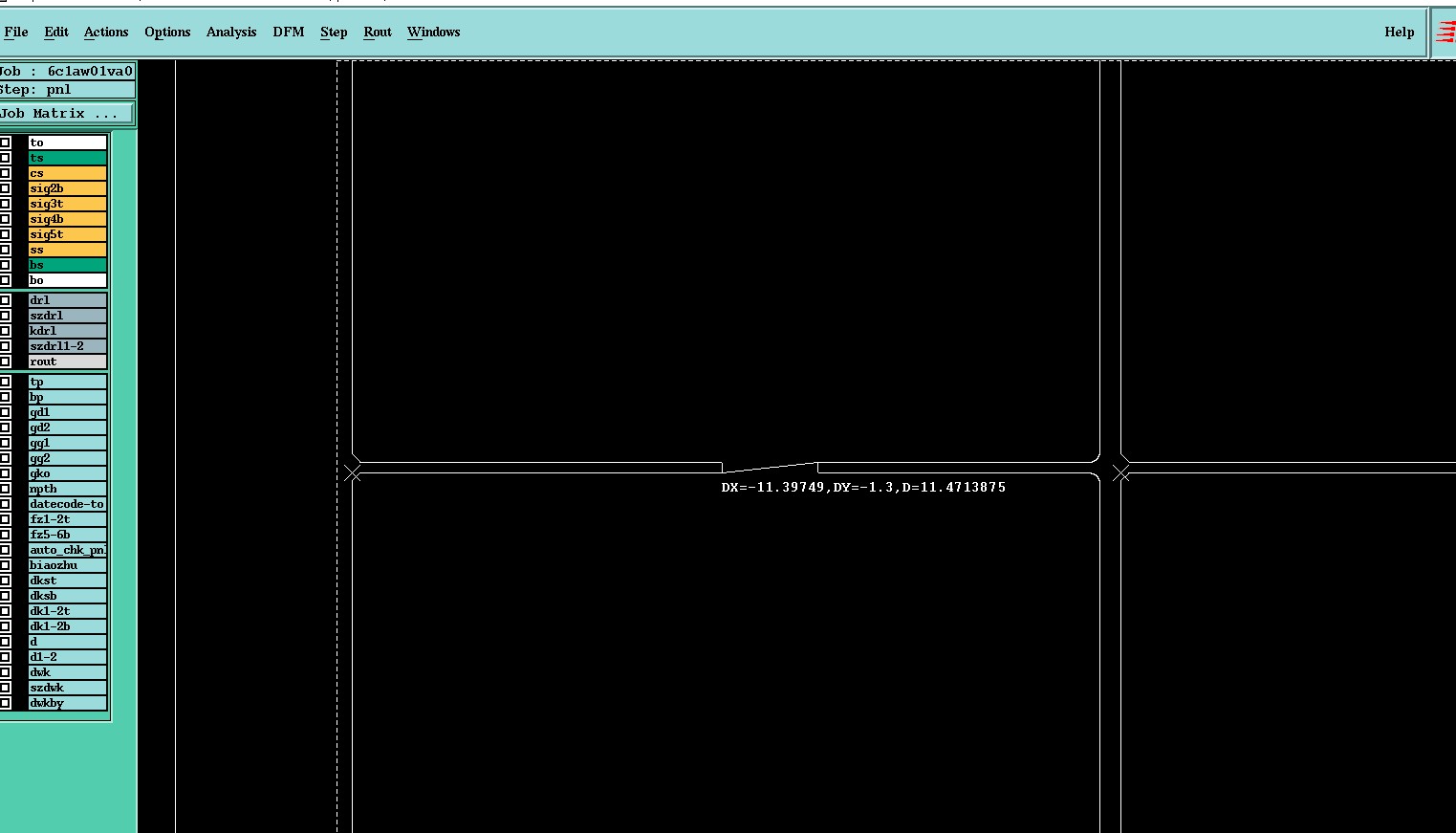This screenshot has width=1456, height=833.
Task: Select the 'auto_chk_pnl' layer row
Action: click(67, 550)
